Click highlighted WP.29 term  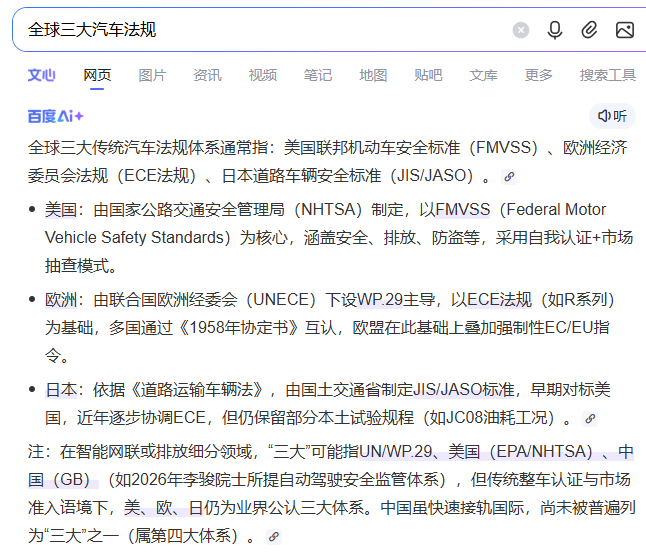[380, 300]
